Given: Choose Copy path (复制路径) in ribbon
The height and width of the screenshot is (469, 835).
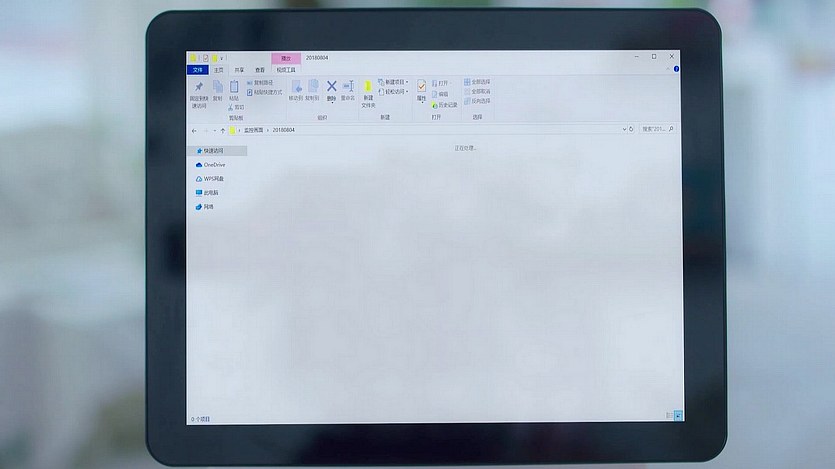Looking at the screenshot, I should 260,83.
